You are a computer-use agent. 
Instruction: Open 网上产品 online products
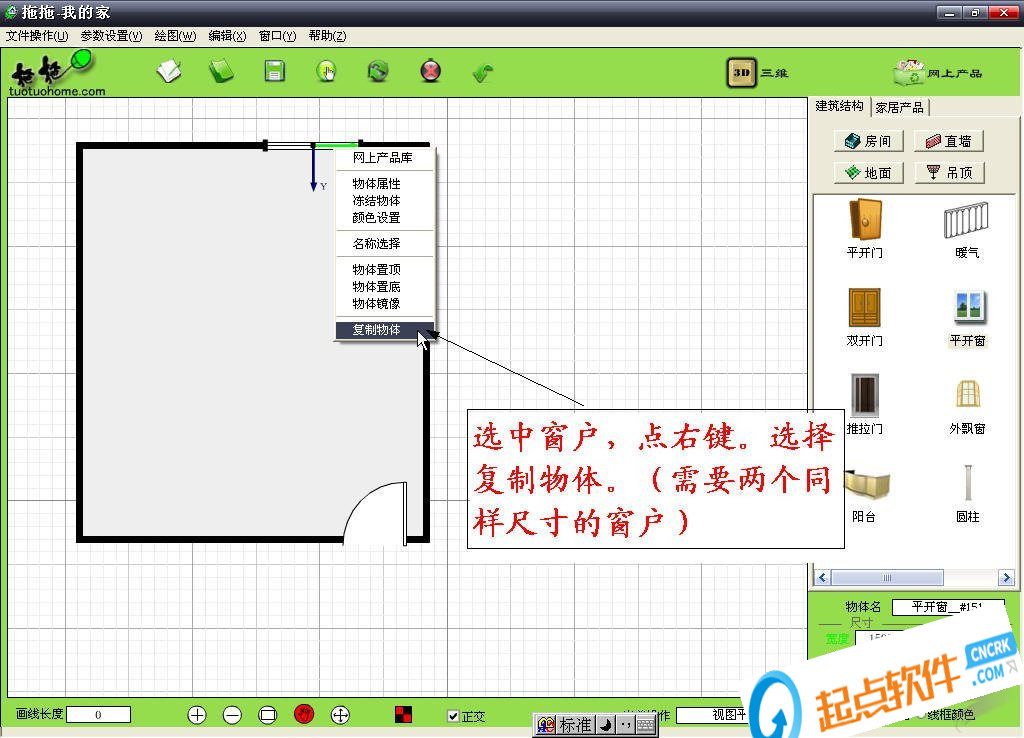coord(938,72)
